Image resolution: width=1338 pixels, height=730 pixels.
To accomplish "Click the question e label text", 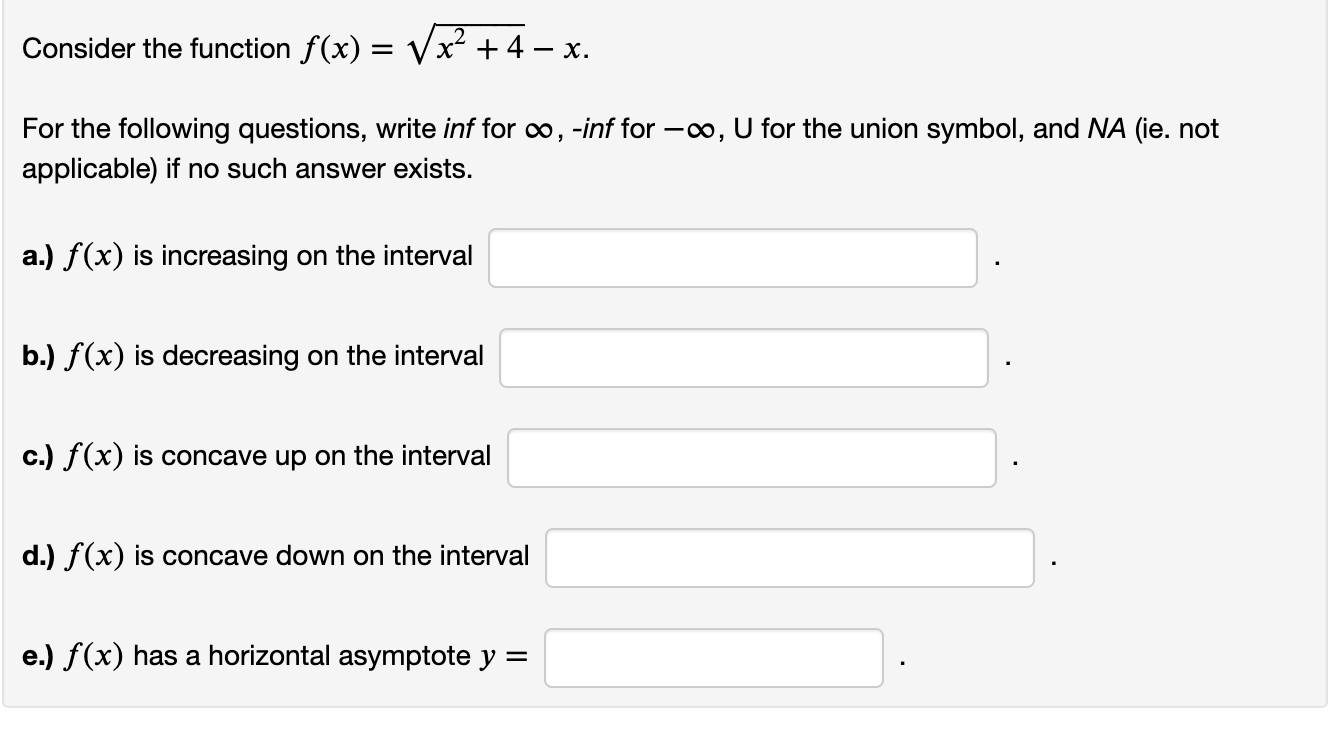I will [x=37, y=657].
